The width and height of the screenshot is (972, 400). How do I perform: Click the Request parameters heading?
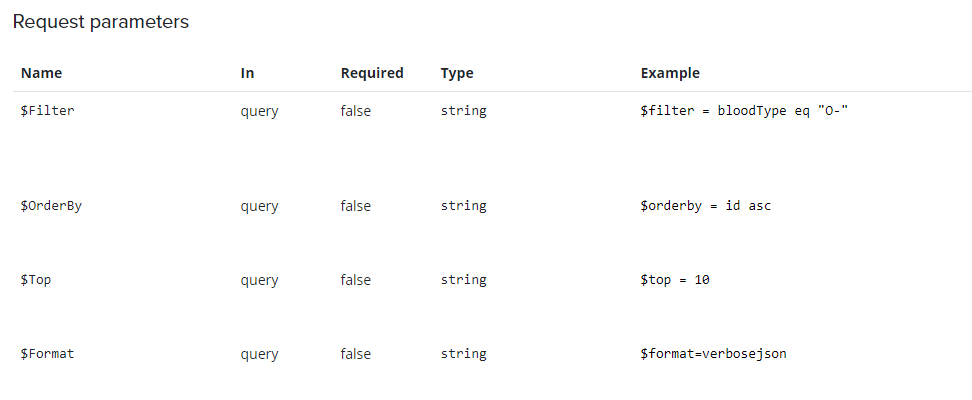(100, 22)
